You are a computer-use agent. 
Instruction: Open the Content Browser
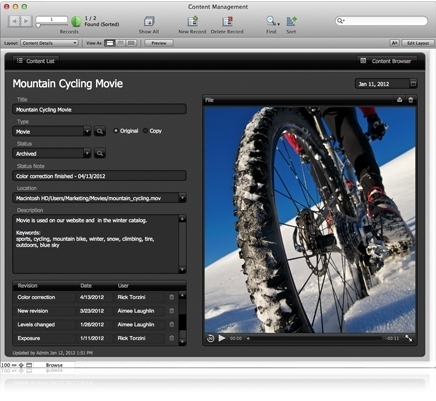tap(387, 61)
